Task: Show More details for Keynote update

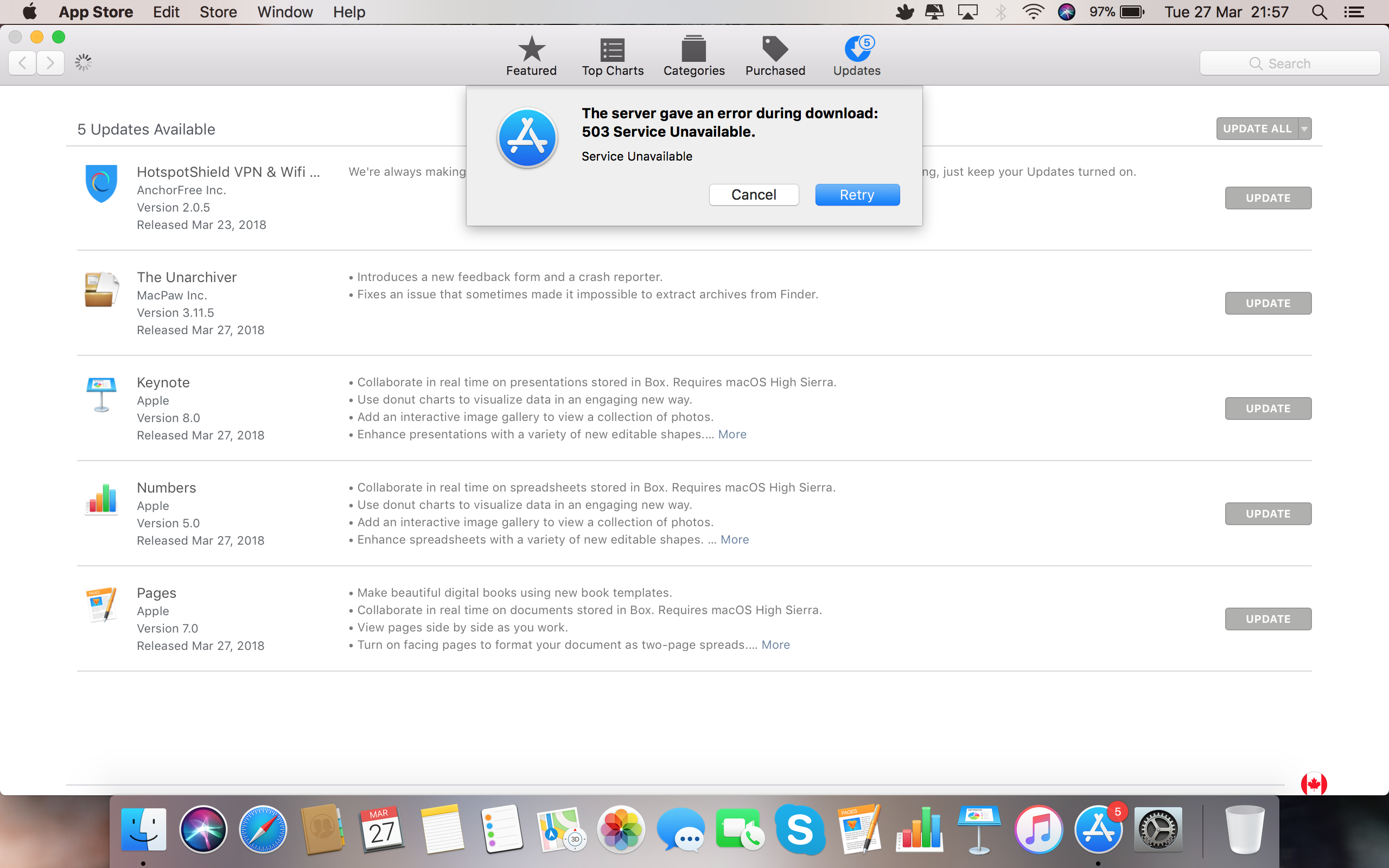Action: tap(732, 434)
